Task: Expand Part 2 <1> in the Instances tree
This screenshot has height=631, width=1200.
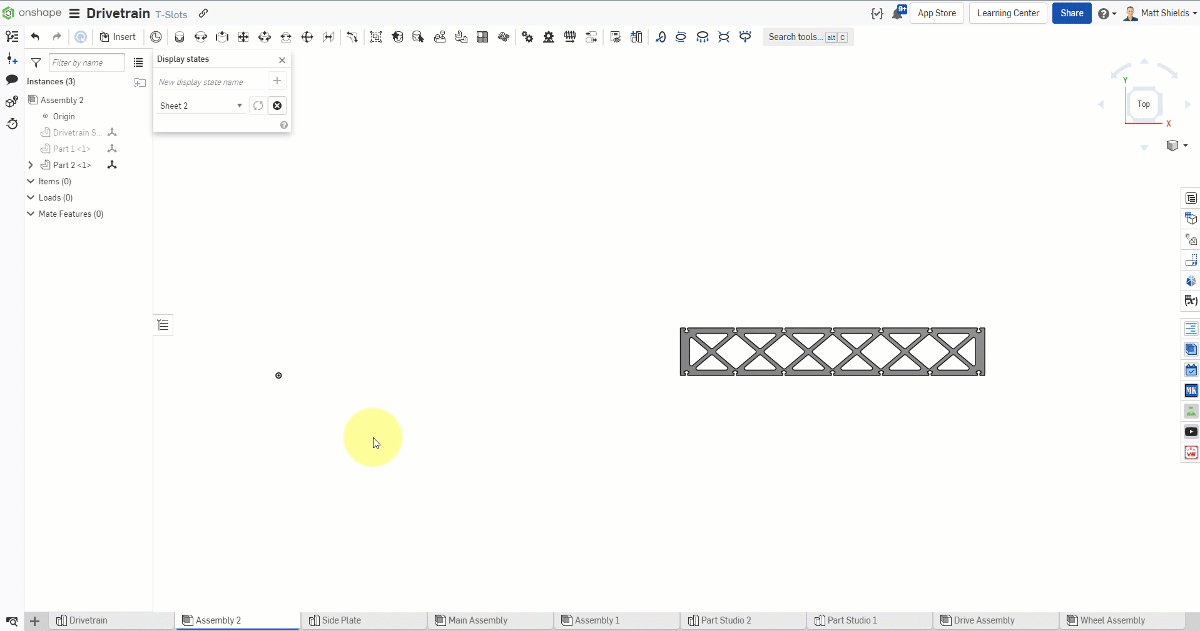Action: tap(31, 164)
